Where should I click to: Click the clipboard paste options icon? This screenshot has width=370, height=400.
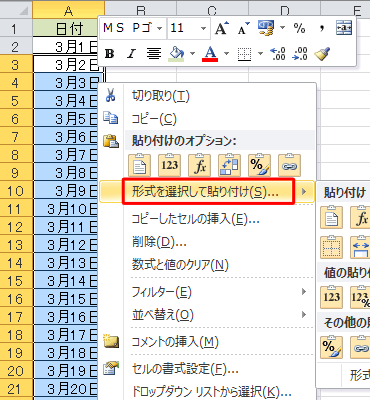pos(111,141)
